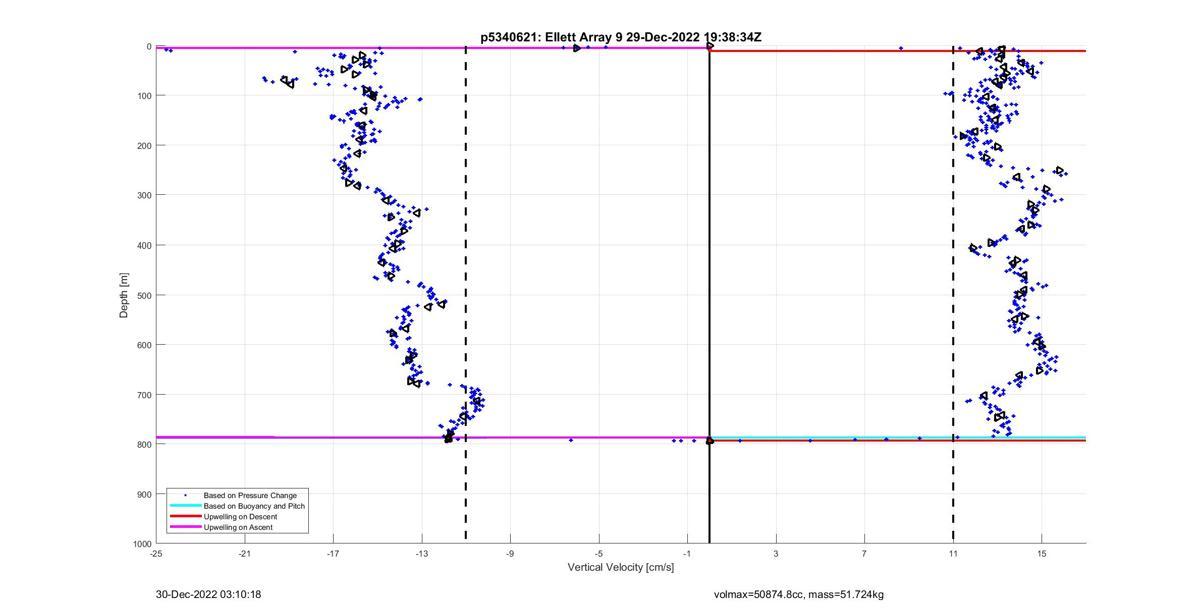Click the triangle marker at zero velocity near 800 m
This screenshot has height=611, width=1200.
710,440
